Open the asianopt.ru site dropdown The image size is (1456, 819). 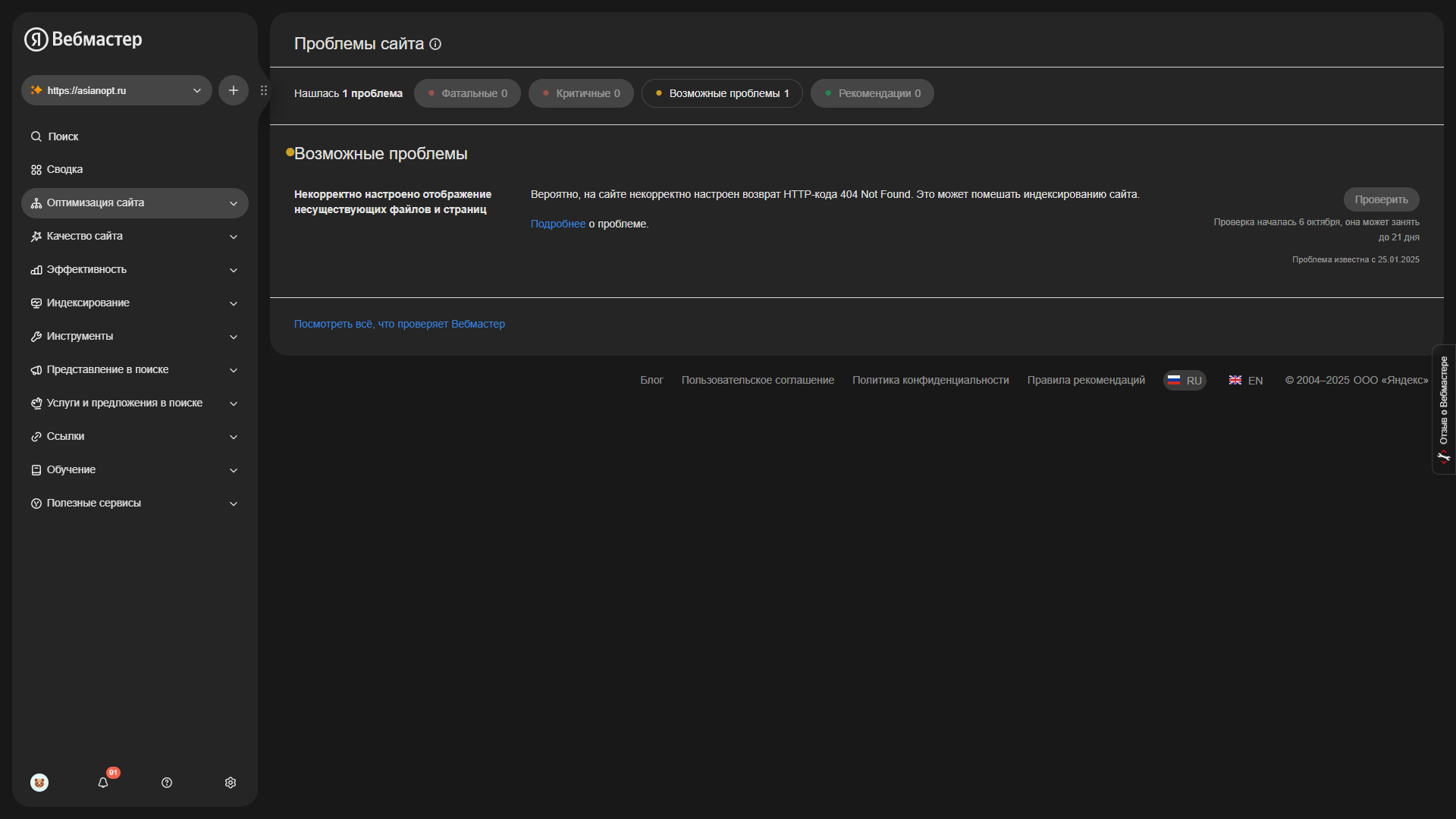coord(117,90)
